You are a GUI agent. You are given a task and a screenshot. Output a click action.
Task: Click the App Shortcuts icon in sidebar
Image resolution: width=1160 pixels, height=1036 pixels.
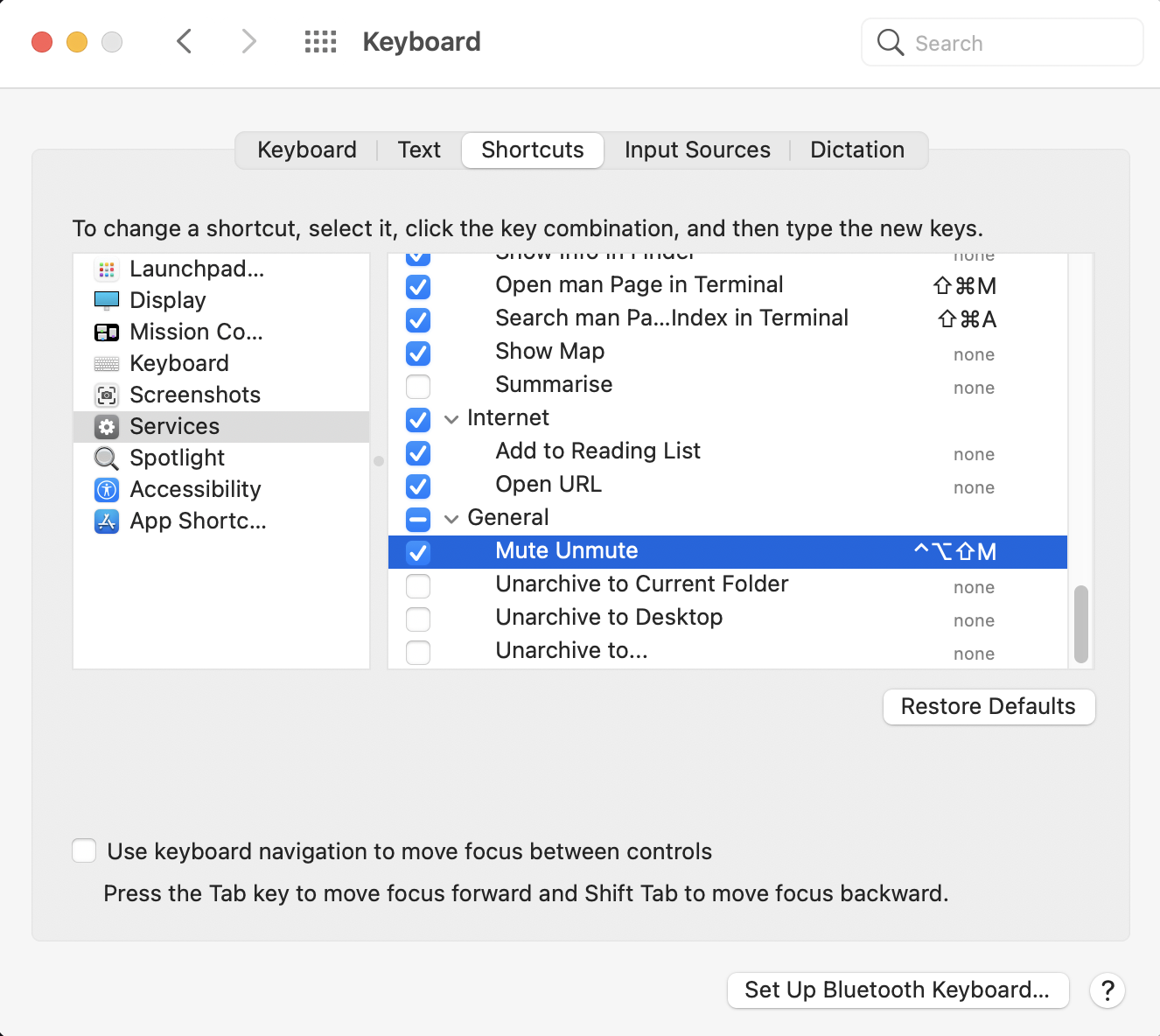(x=106, y=521)
